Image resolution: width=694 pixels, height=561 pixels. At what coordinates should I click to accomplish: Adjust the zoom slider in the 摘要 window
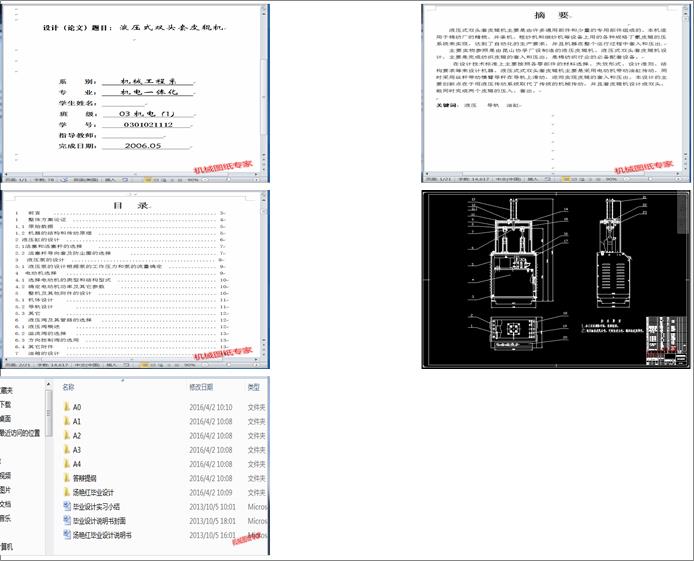click(x=651, y=179)
